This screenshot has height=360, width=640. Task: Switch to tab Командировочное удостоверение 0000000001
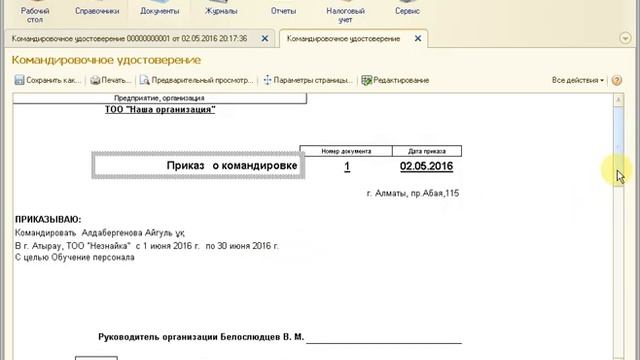[x=129, y=38]
